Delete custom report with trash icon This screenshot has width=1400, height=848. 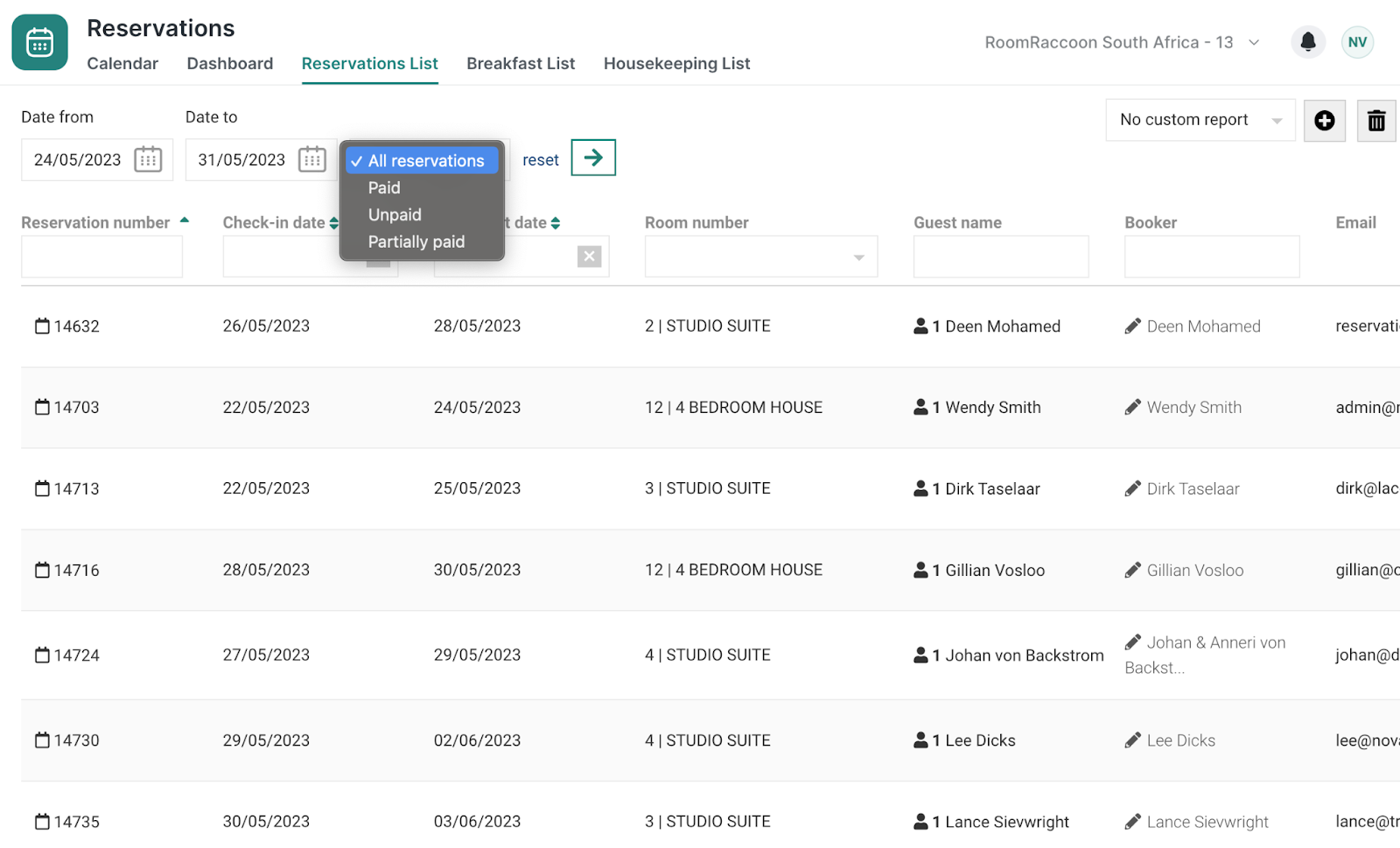pyautogui.click(x=1376, y=120)
